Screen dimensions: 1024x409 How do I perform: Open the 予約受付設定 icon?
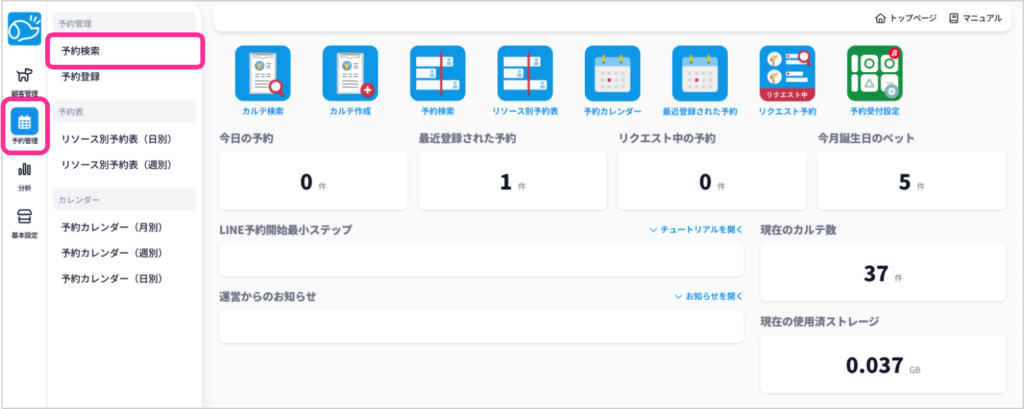(874, 74)
